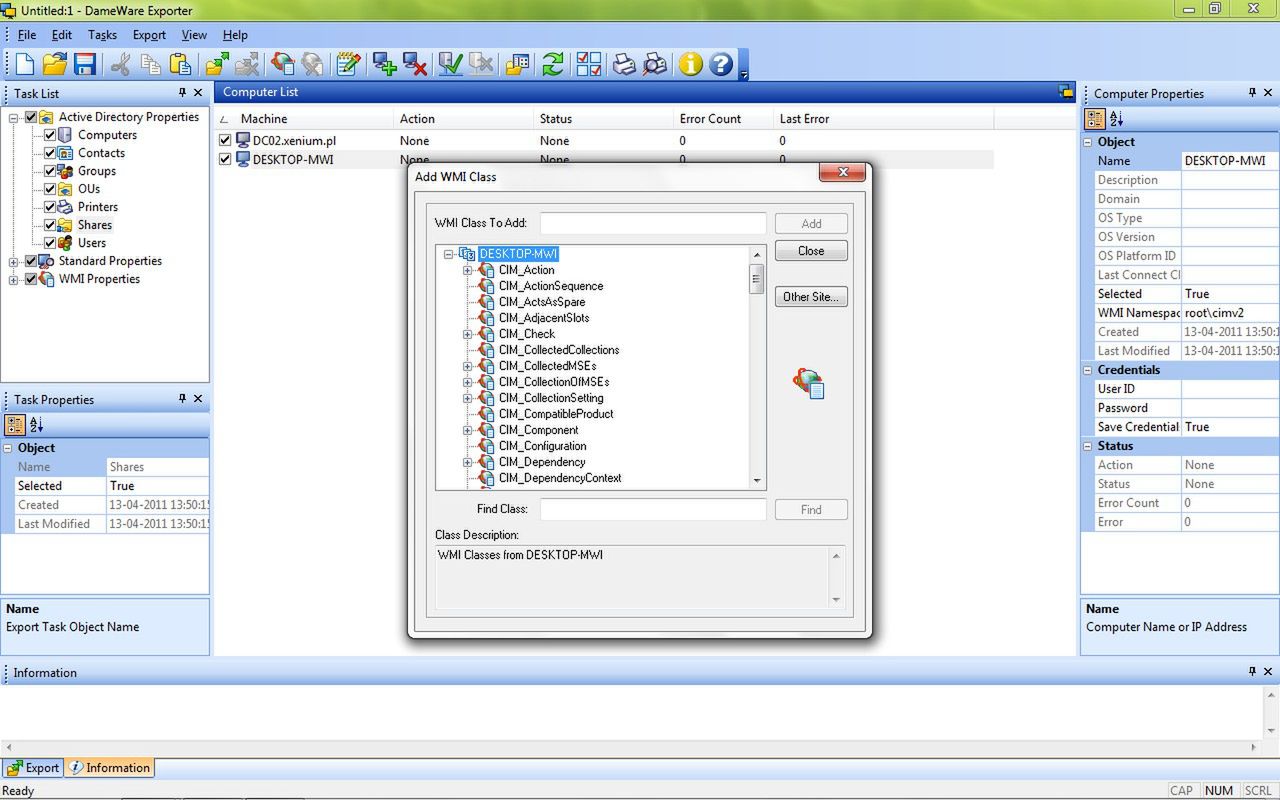Screen dimensions: 1280x800
Task: Click the Other Site... button
Action: coord(811,297)
